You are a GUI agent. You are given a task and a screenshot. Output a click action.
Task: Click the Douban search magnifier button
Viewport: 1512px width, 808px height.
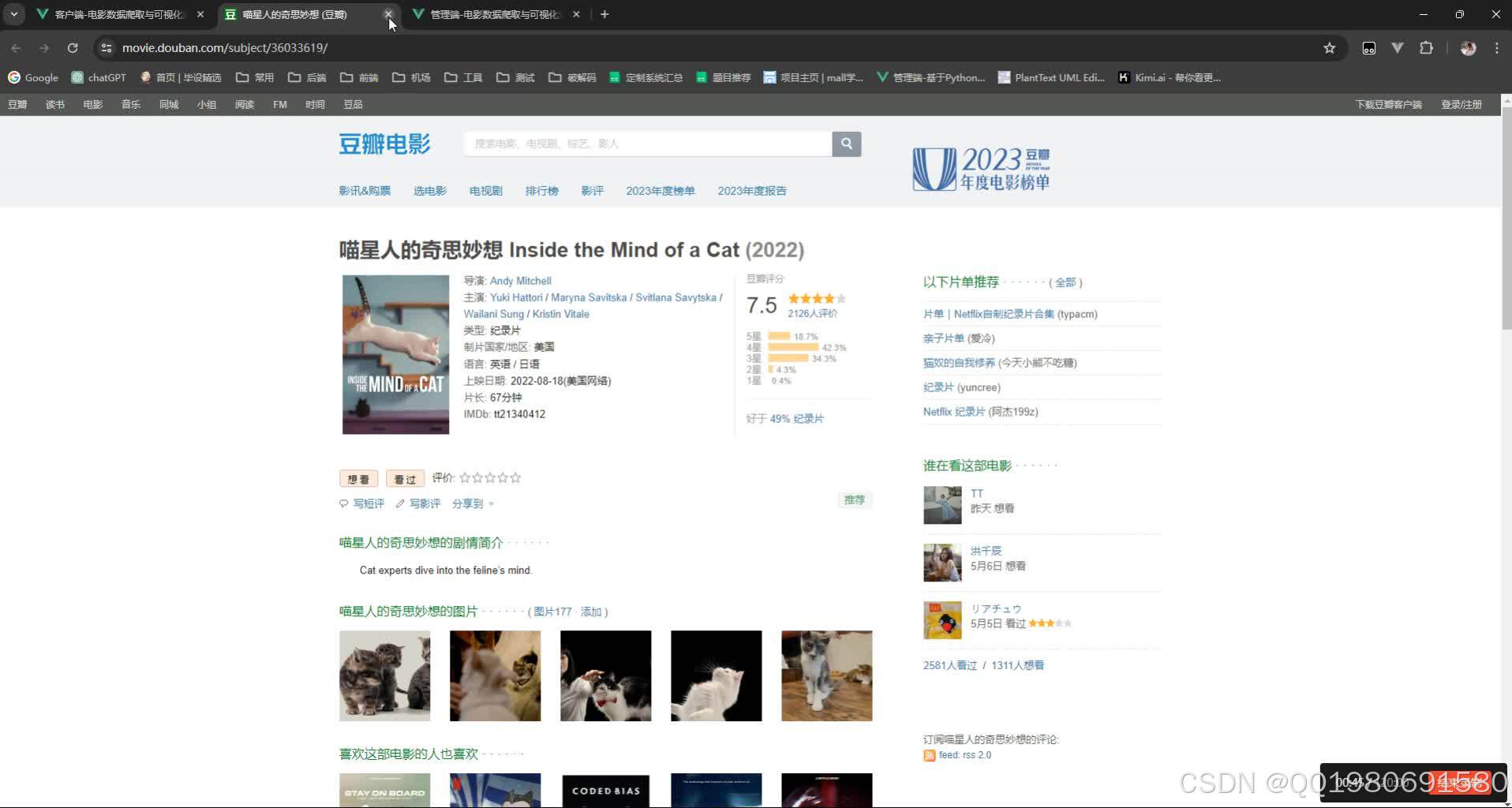tap(846, 144)
